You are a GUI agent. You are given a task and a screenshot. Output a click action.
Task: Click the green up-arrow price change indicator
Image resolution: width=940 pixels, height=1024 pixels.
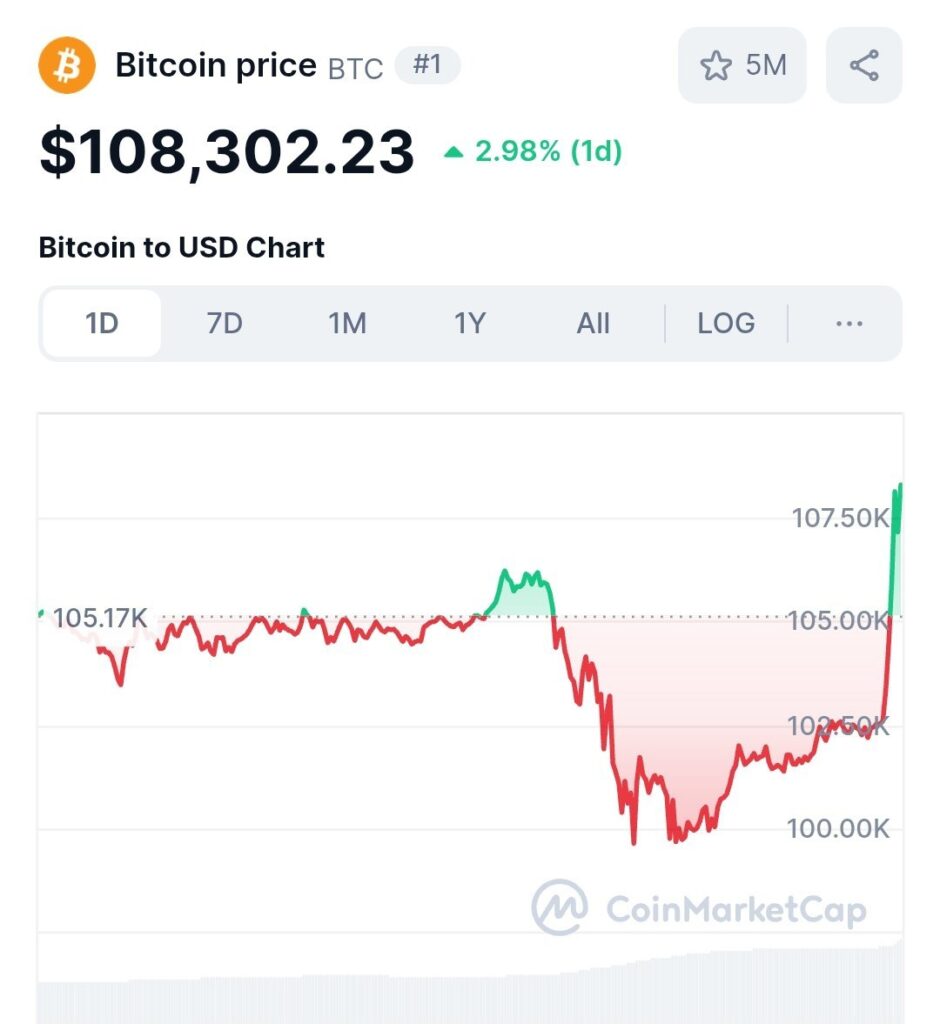453,153
